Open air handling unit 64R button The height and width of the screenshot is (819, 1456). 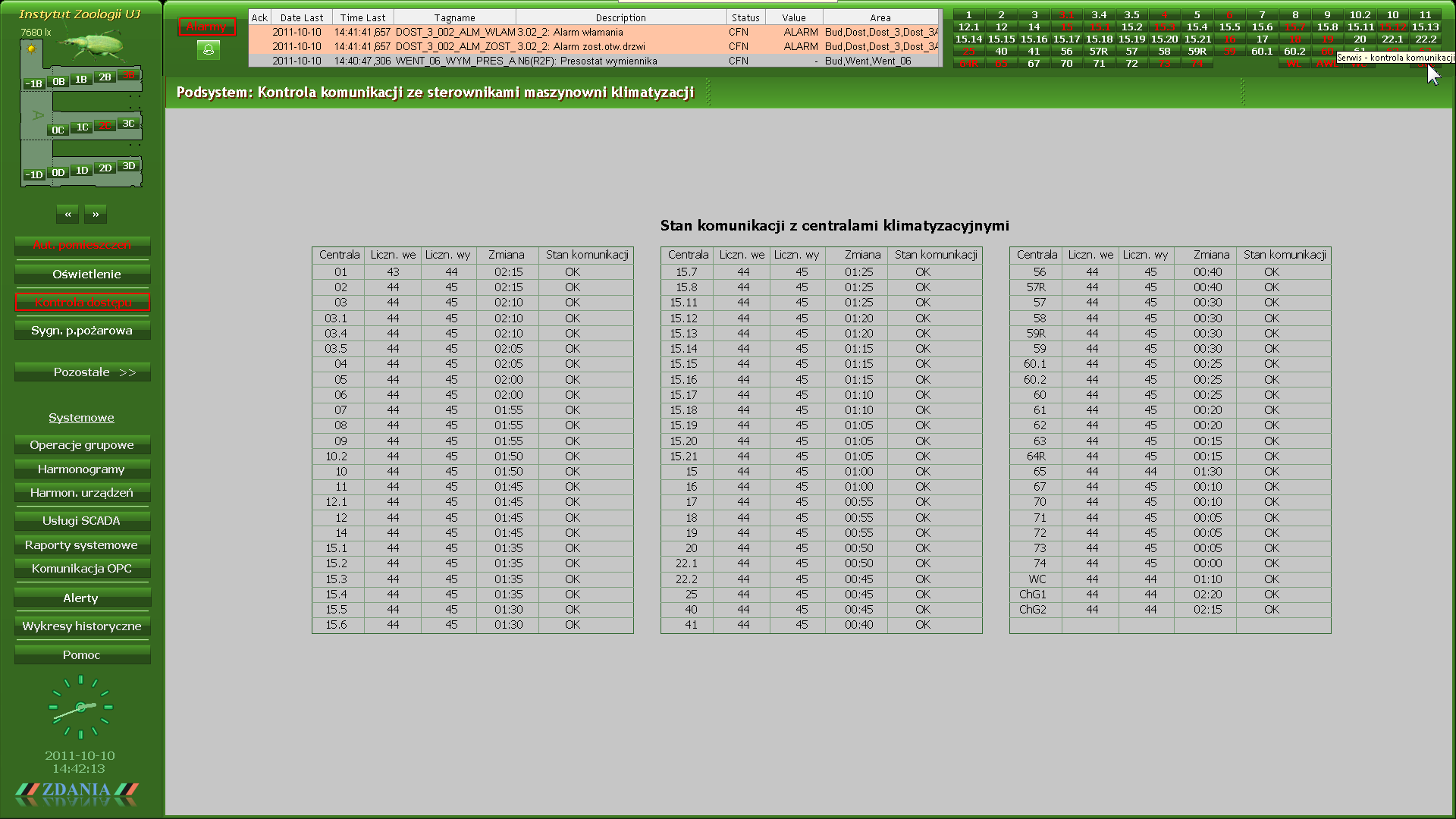coord(968,64)
